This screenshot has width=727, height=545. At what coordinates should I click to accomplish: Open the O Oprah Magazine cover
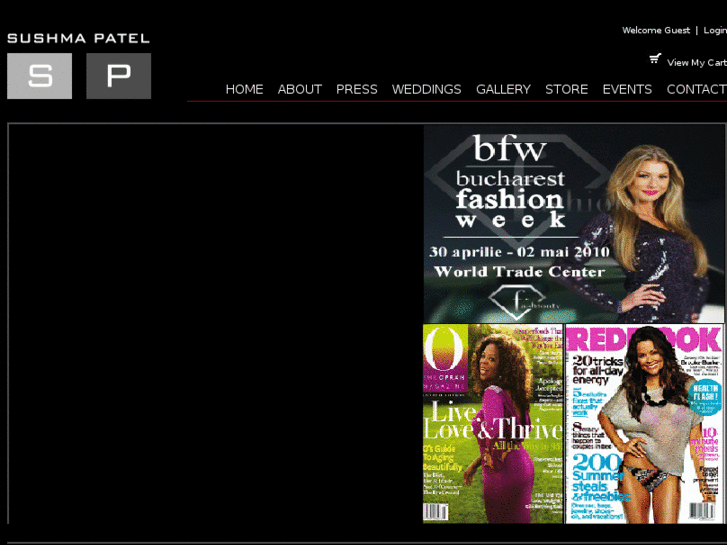coord(493,423)
